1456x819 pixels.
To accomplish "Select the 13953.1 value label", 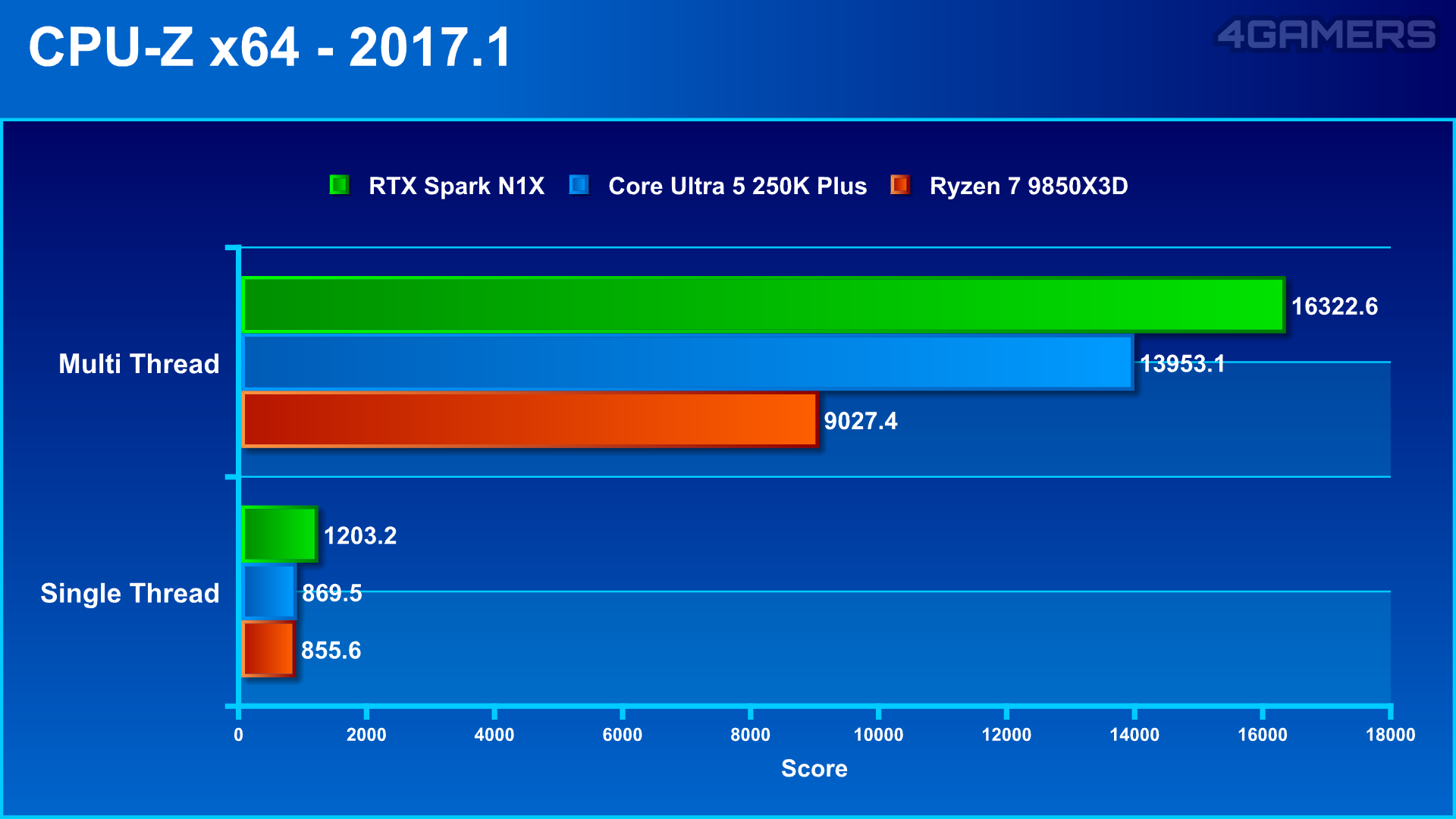I will [1183, 364].
